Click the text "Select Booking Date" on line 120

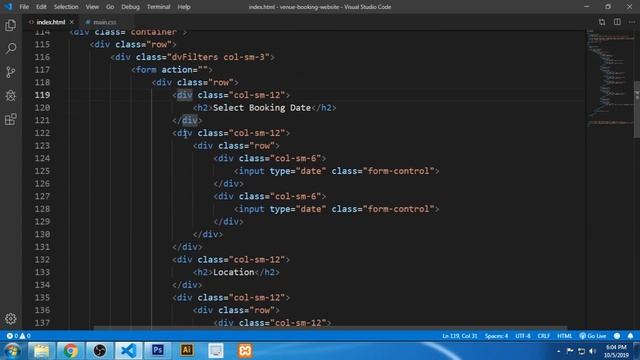click(262, 108)
